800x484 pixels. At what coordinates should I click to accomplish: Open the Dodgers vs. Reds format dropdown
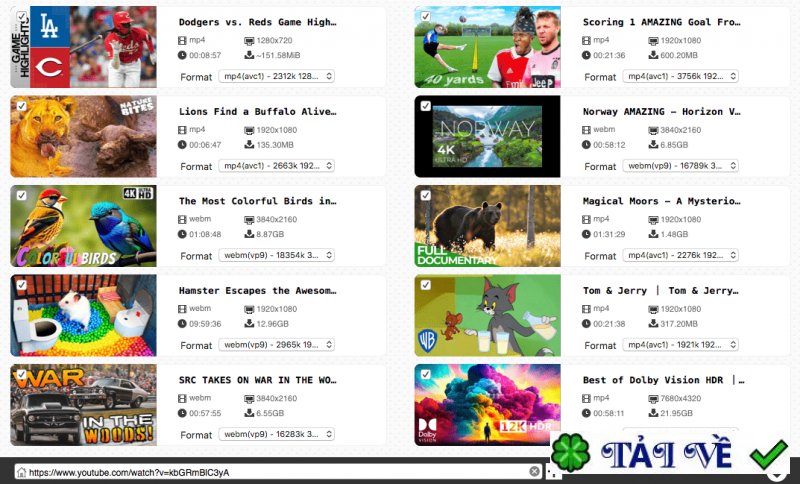click(277, 76)
